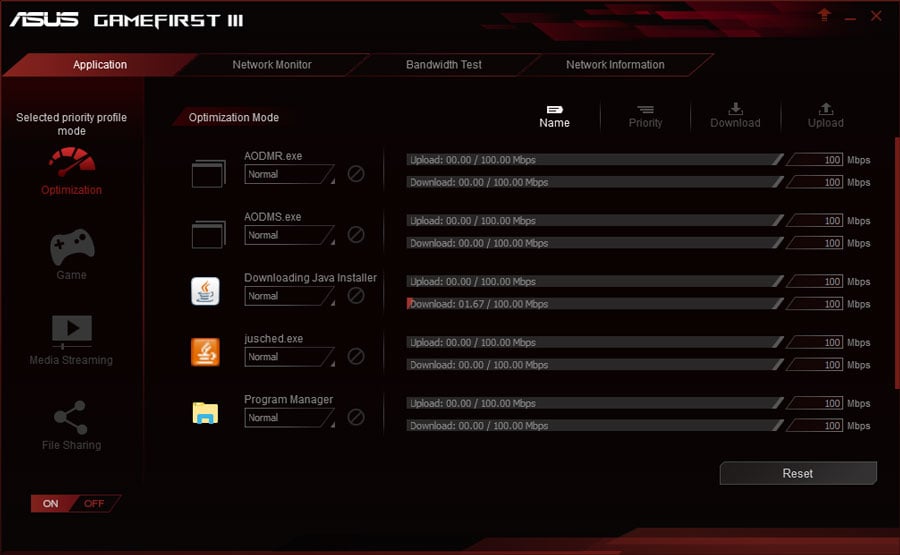900x555 pixels.
Task: Sort list by Download column
Action: pyautogui.click(x=735, y=116)
